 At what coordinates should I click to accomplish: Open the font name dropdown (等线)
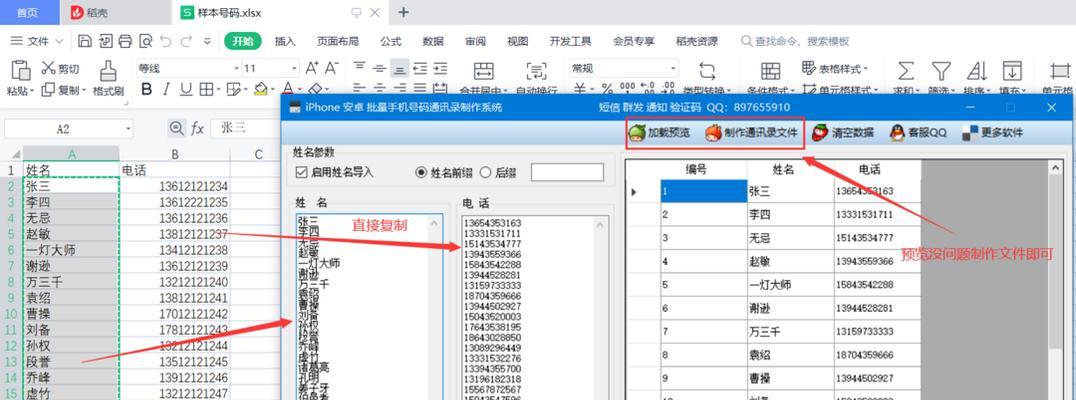pos(237,68)
